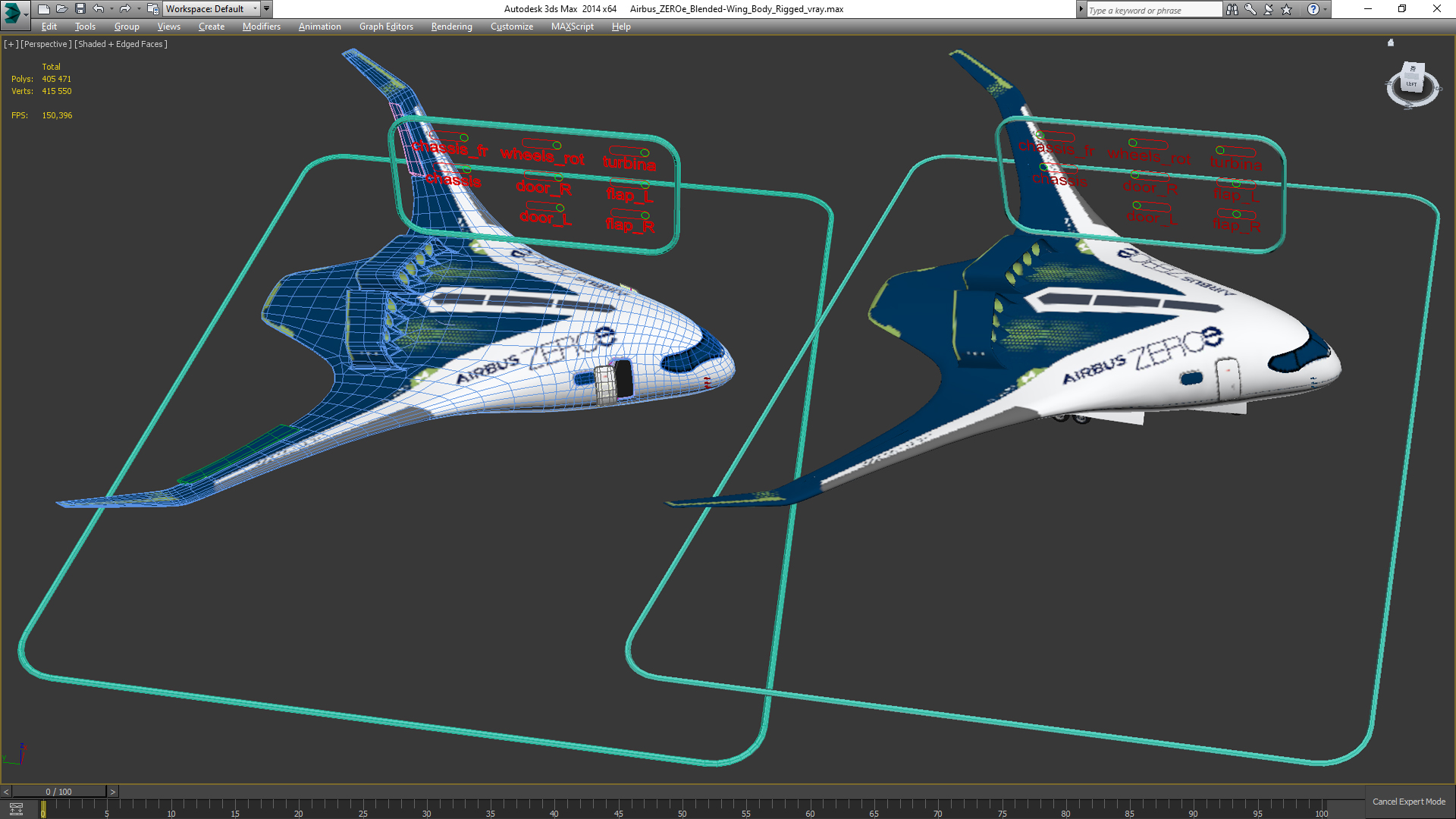This screenshot has height=819, width=1456.
Task: Save the scene with floppy disk icon
Action: point(80,9)
